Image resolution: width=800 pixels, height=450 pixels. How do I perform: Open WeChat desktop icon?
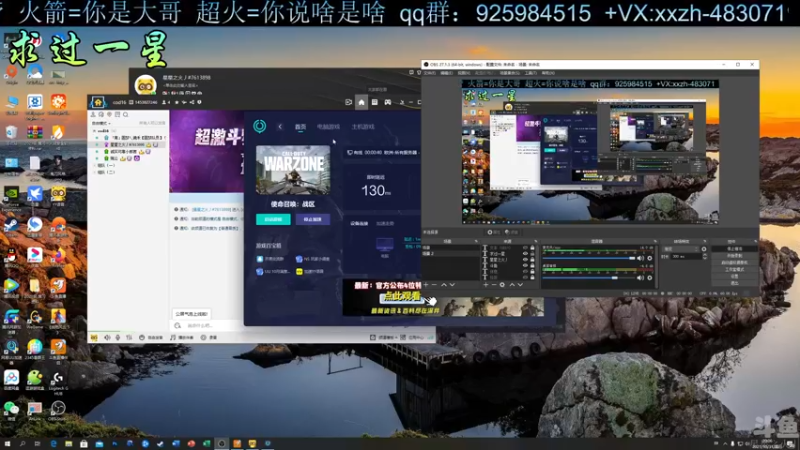tap(11, 410)
